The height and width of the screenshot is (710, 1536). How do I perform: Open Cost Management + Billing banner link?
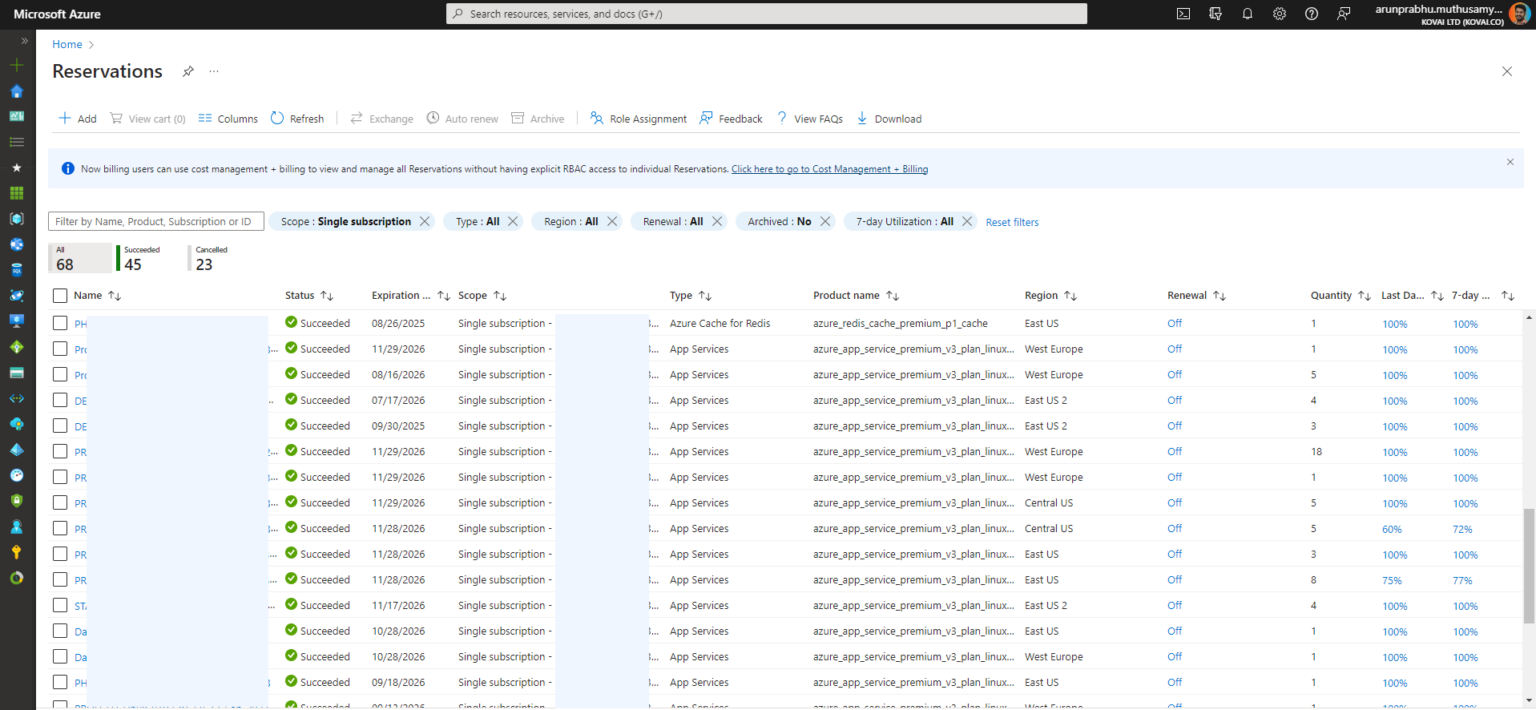(x=828, y=168)
